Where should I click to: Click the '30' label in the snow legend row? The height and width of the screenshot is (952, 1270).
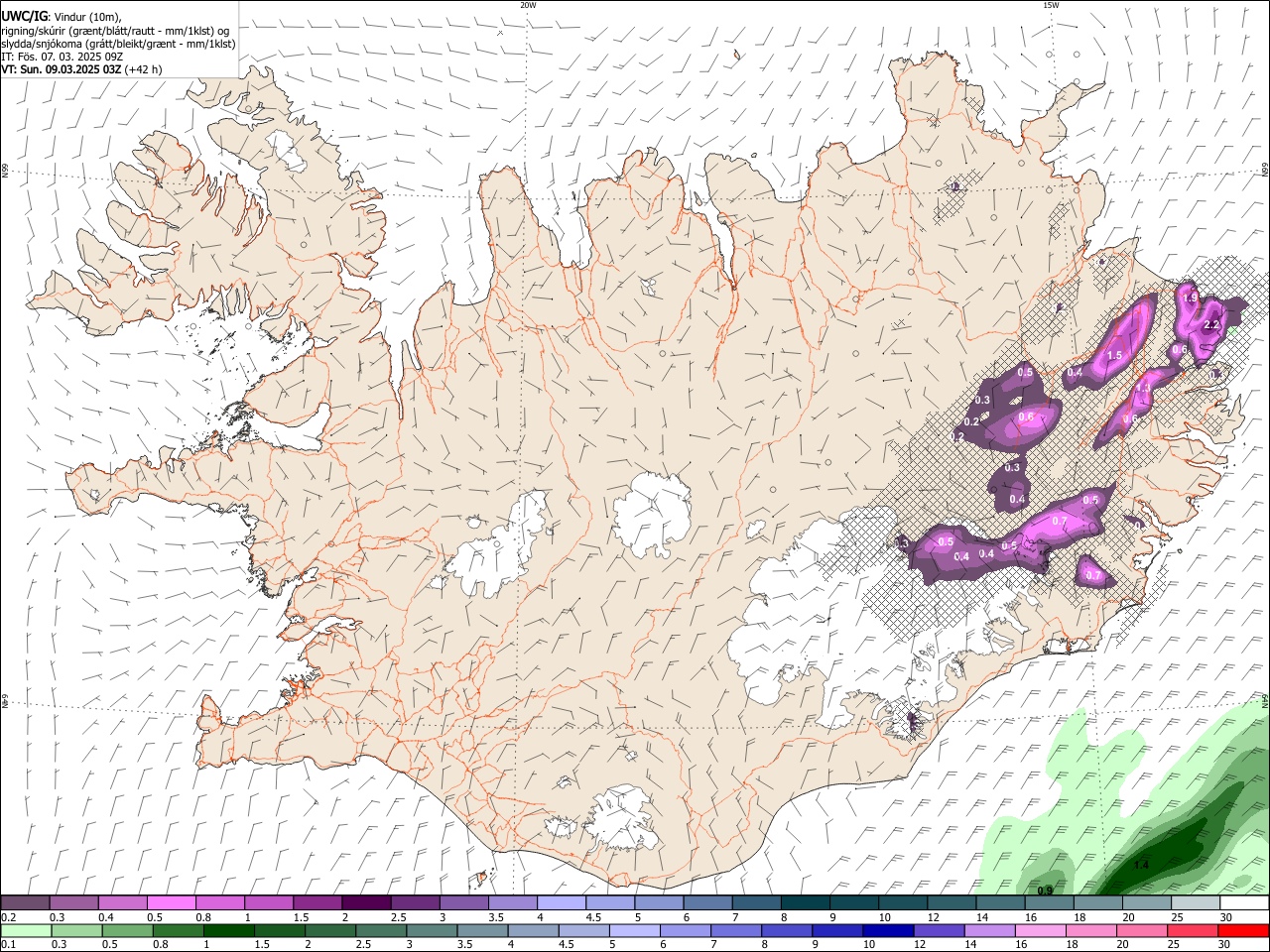[1224, 917]
